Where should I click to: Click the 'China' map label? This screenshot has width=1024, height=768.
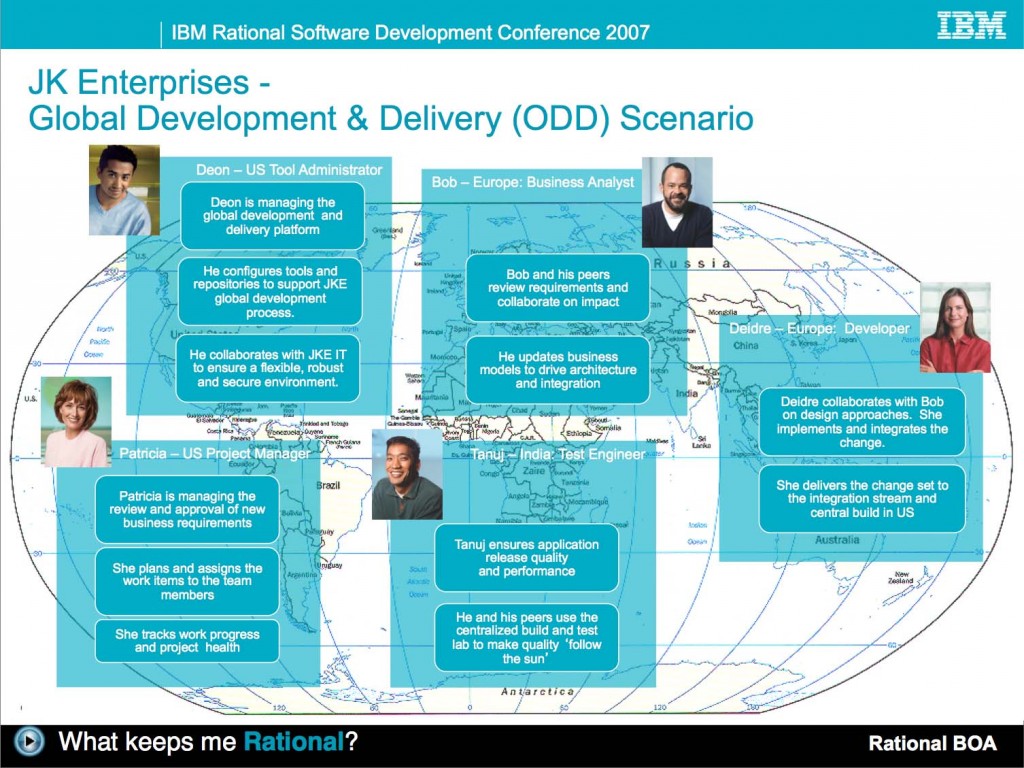click(x=746, y=345)
